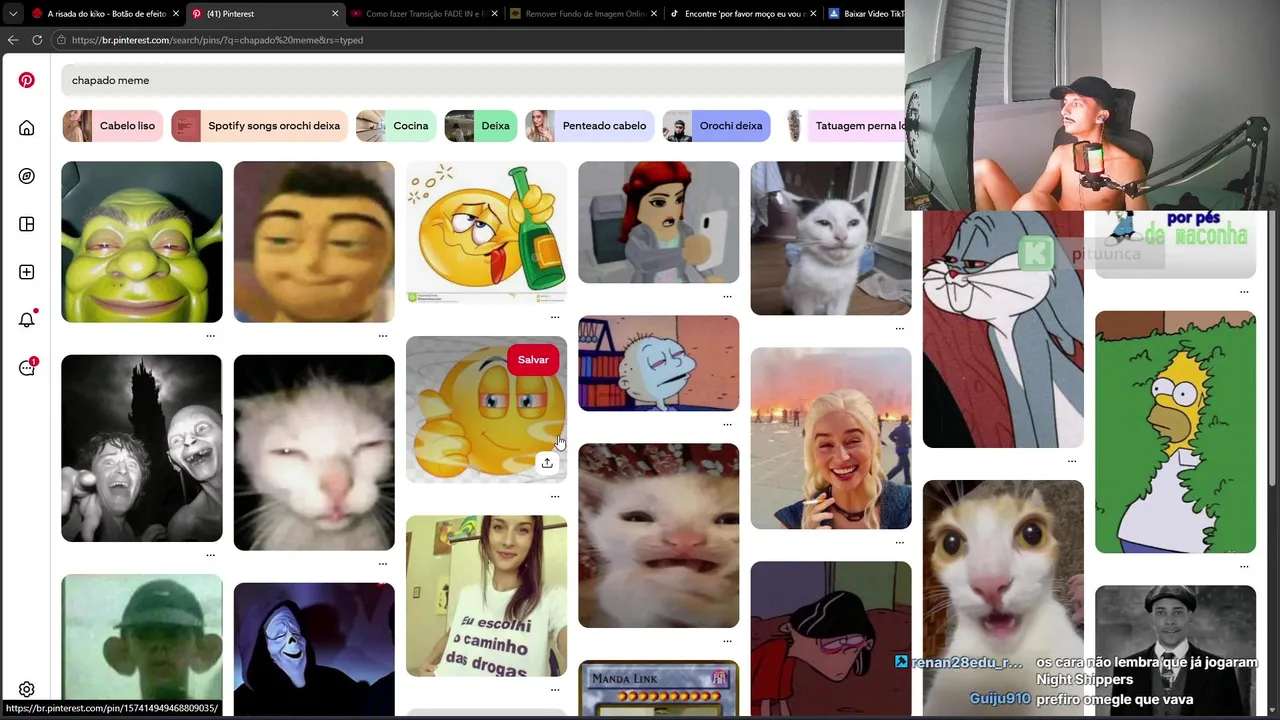Open the more options dots under the squinting emoji pin

pyautogui.click(x=555, y=496)
